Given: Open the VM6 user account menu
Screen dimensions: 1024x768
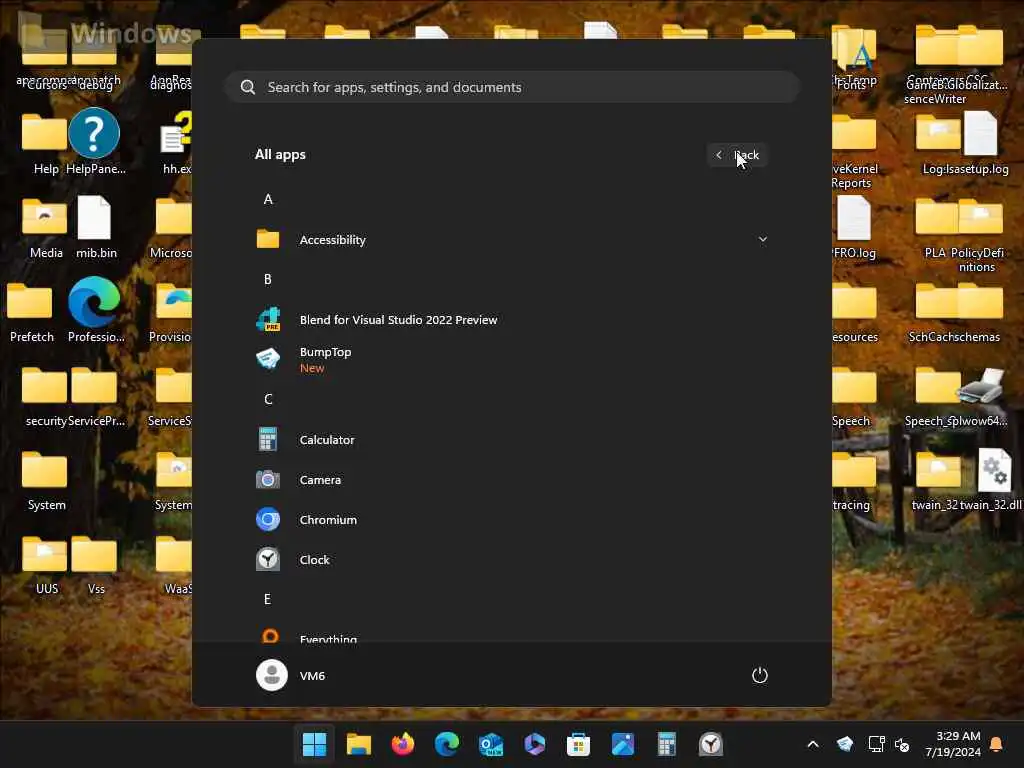Looking at the screenshot, I should click(291, 675).
